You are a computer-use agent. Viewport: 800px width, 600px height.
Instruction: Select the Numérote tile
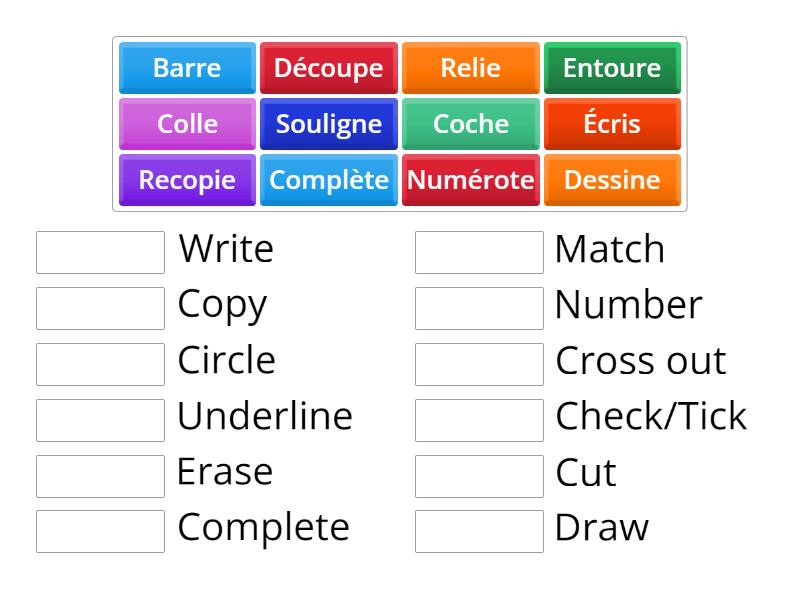tap(470, 180)
